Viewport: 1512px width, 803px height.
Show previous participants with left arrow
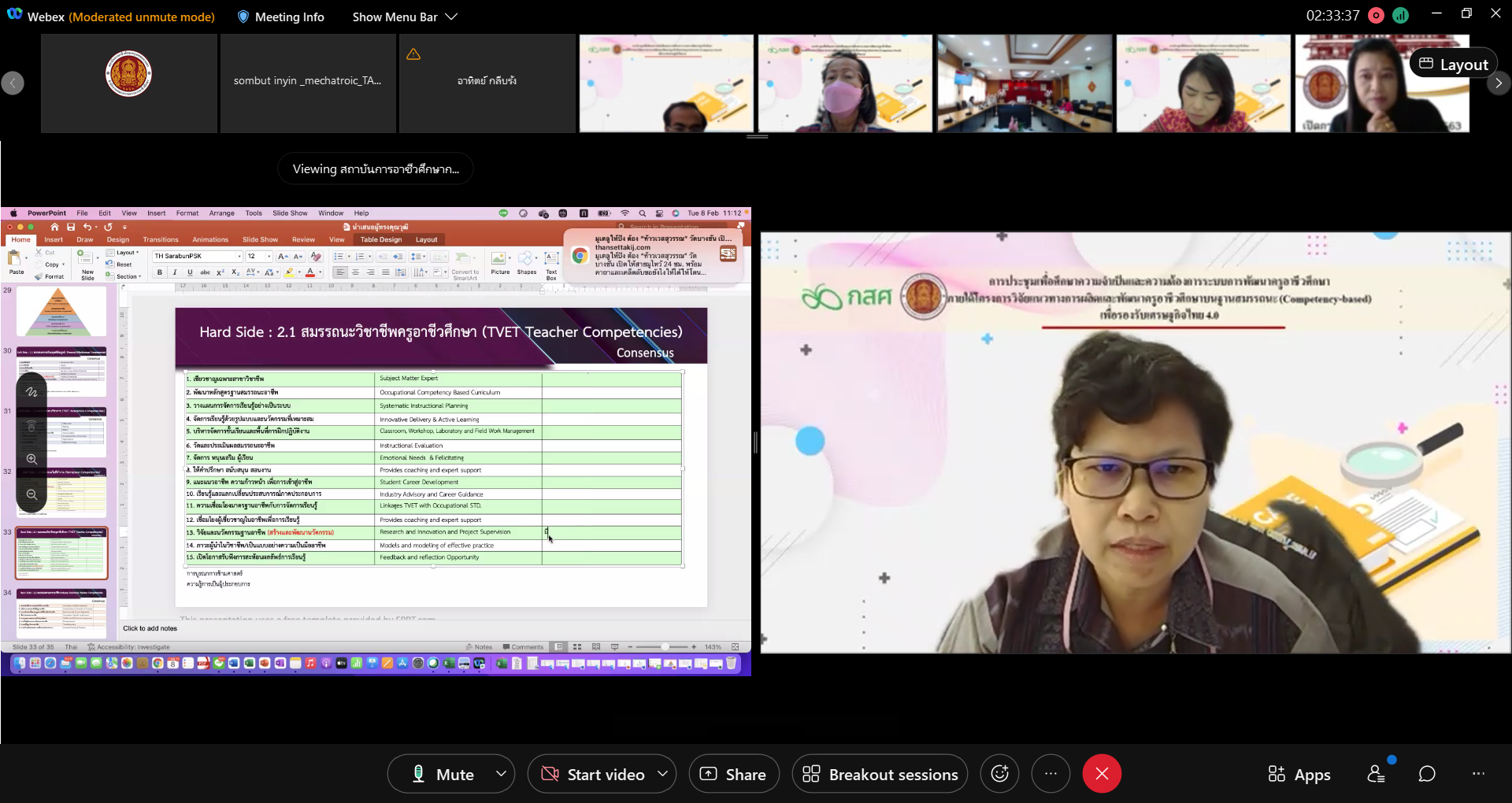tap(13, 83)
